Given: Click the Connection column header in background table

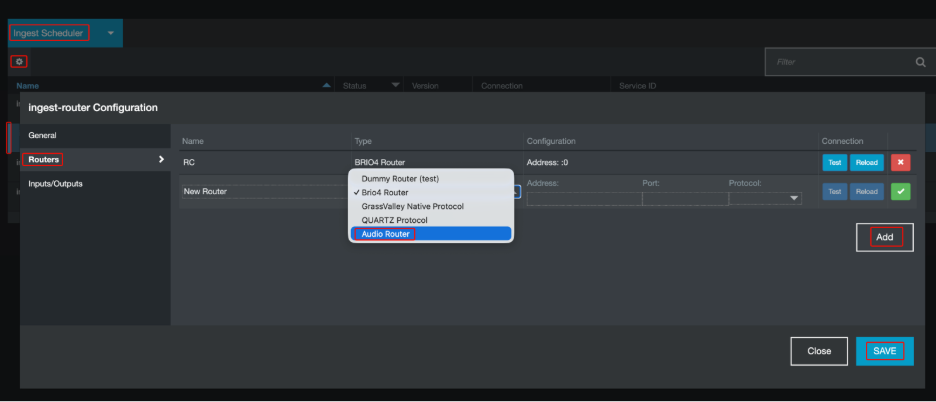Looking at the screenshot, I should (501, 86).
